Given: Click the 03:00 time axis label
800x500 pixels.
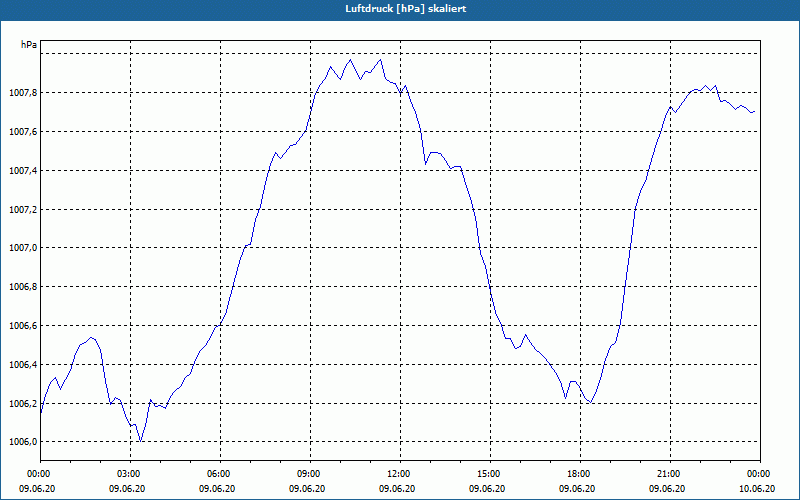Looking at the screenshot, I should click(x=131, y=474).
